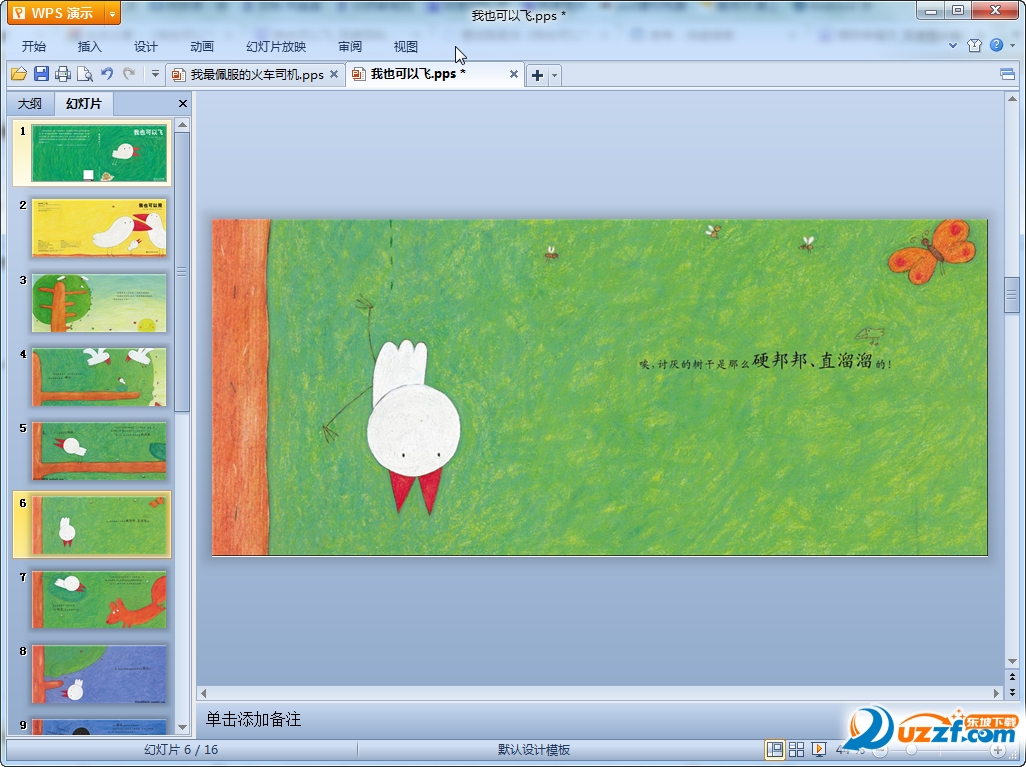
Task: Select slide 2 yellow thumbnail
Action: point(99,228)
